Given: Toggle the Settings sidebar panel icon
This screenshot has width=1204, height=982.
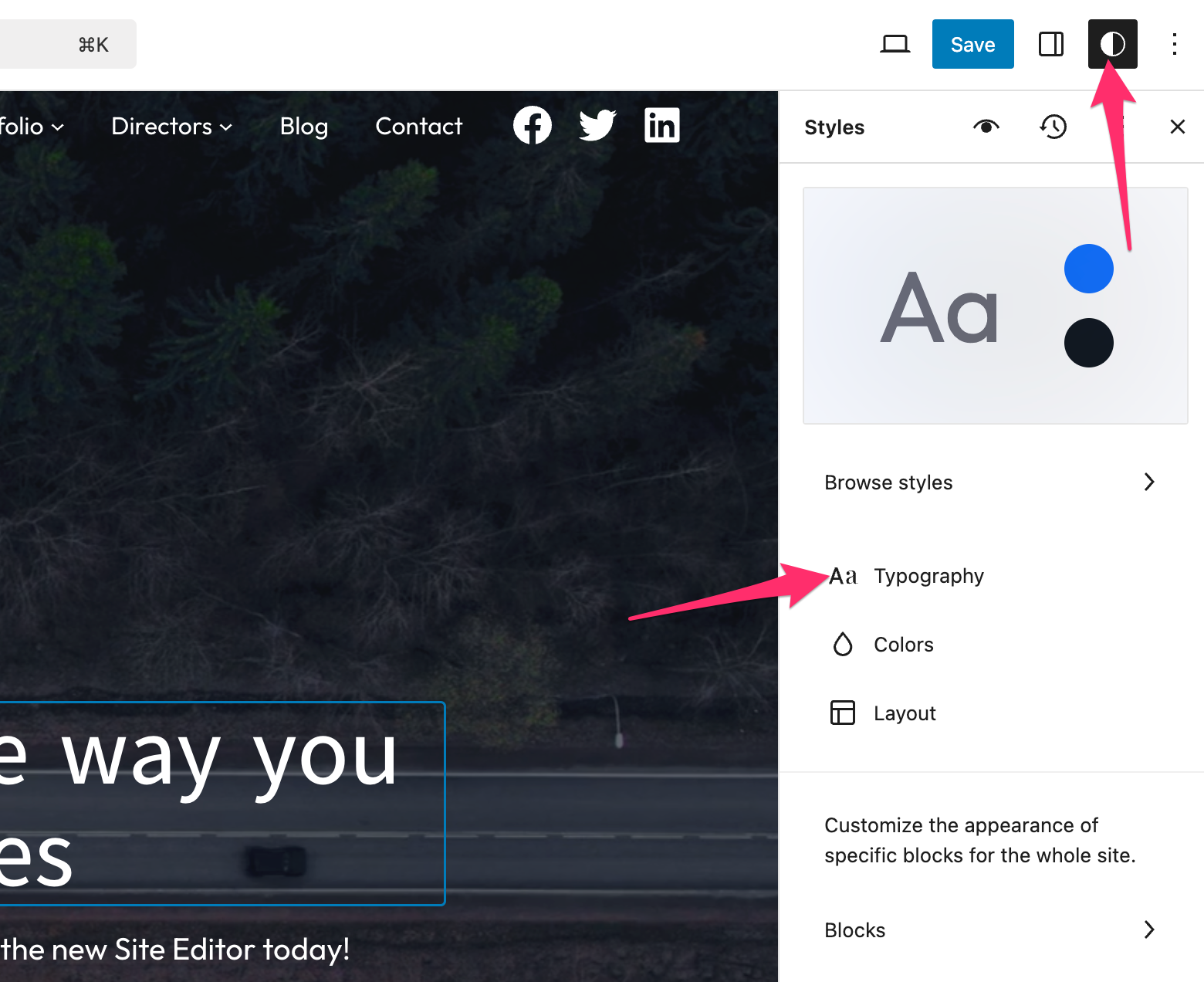Looking at the screenshot, I should 1051,44.
